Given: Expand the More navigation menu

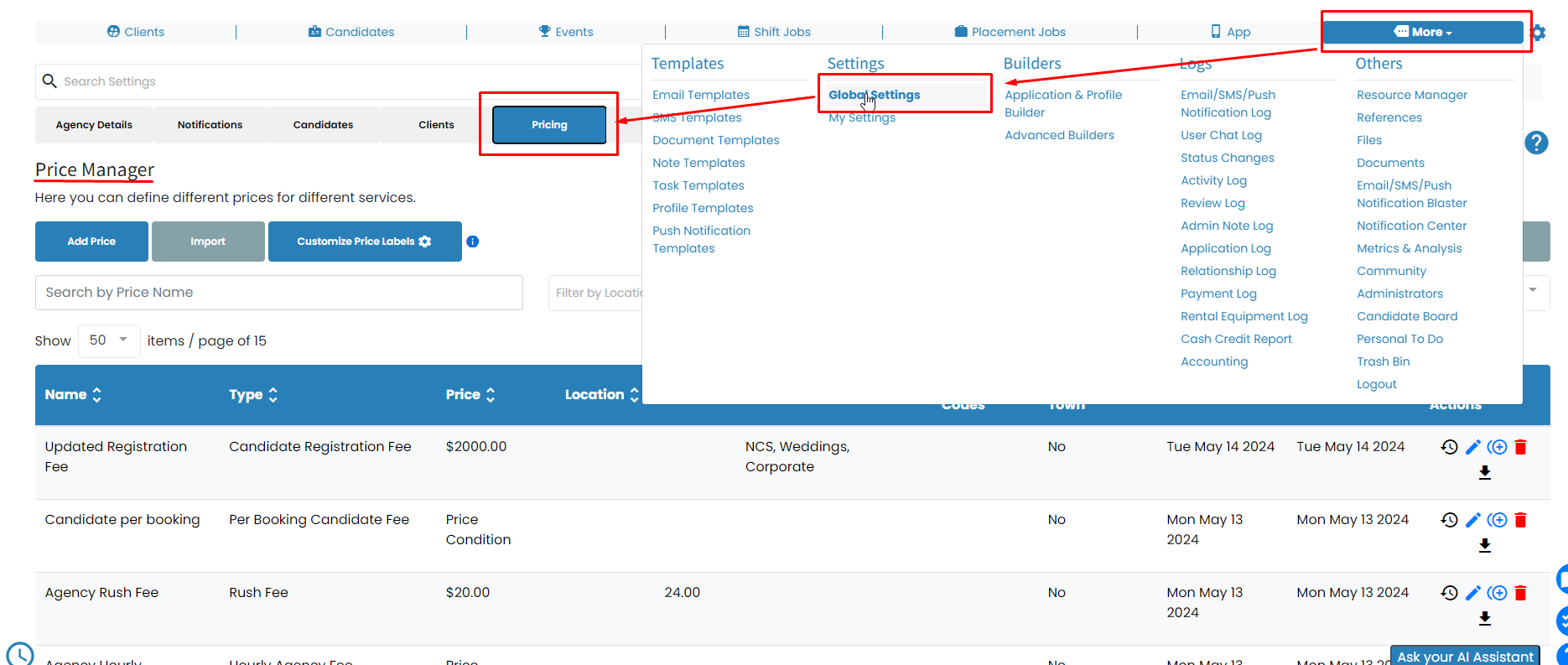Looking at the screenshot, I should 1422,32.
